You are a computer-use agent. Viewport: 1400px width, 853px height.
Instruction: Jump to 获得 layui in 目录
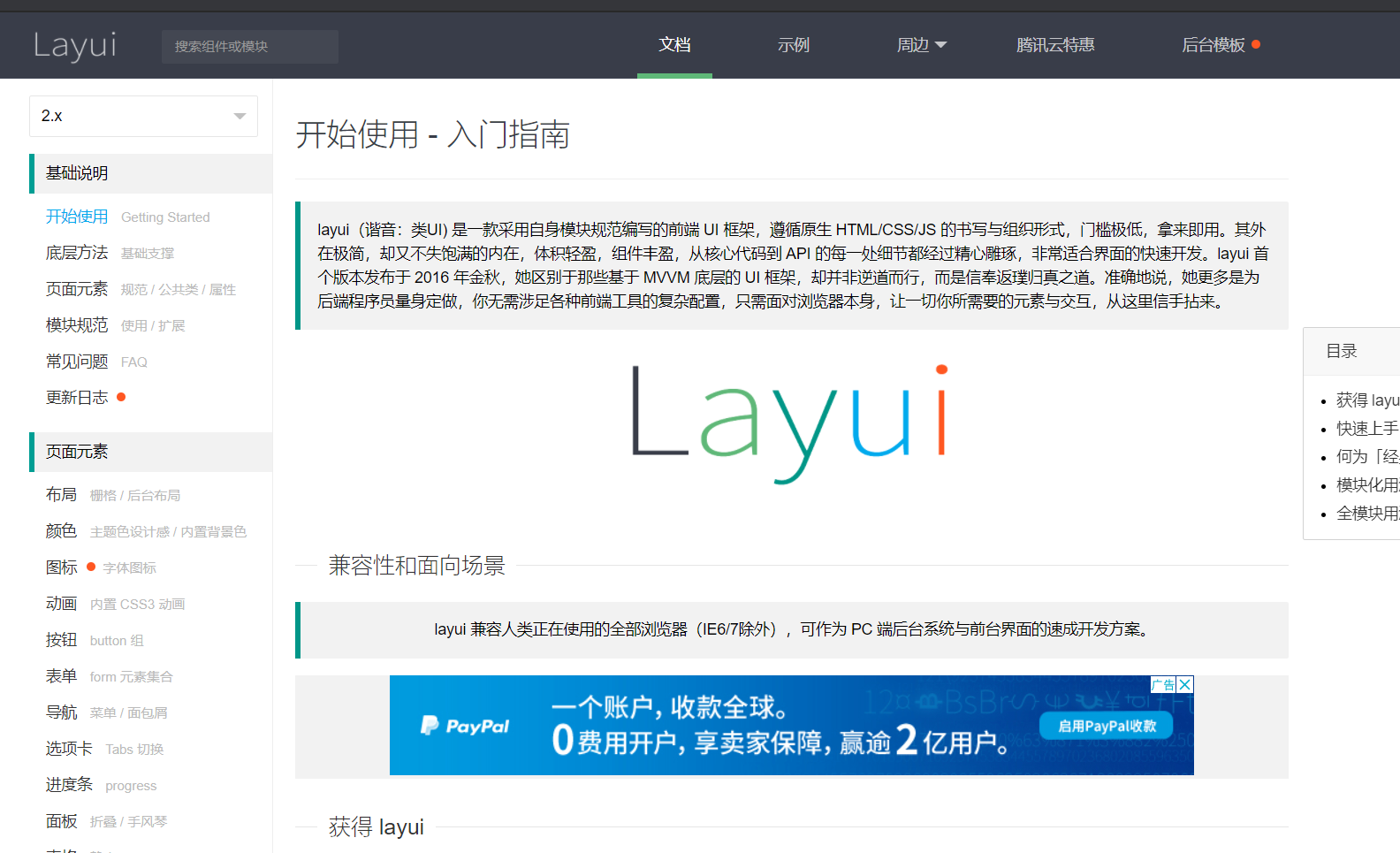click(x=1367, y=400)
